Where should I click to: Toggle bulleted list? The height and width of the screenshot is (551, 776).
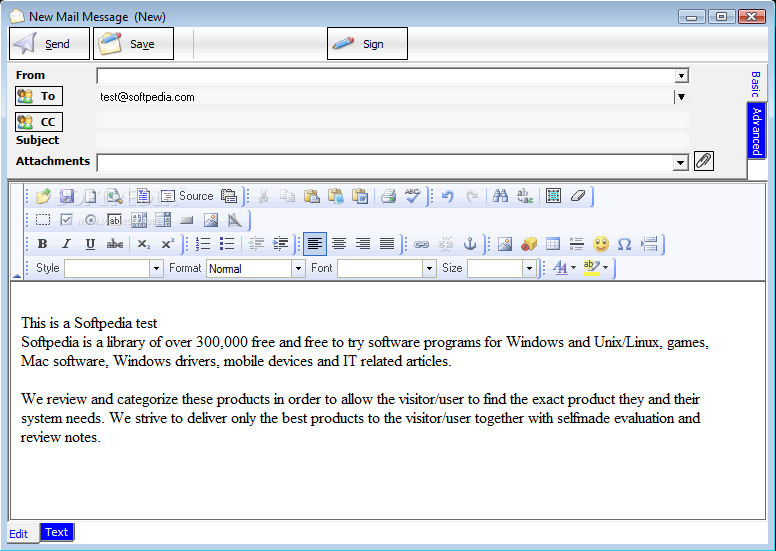227,244
